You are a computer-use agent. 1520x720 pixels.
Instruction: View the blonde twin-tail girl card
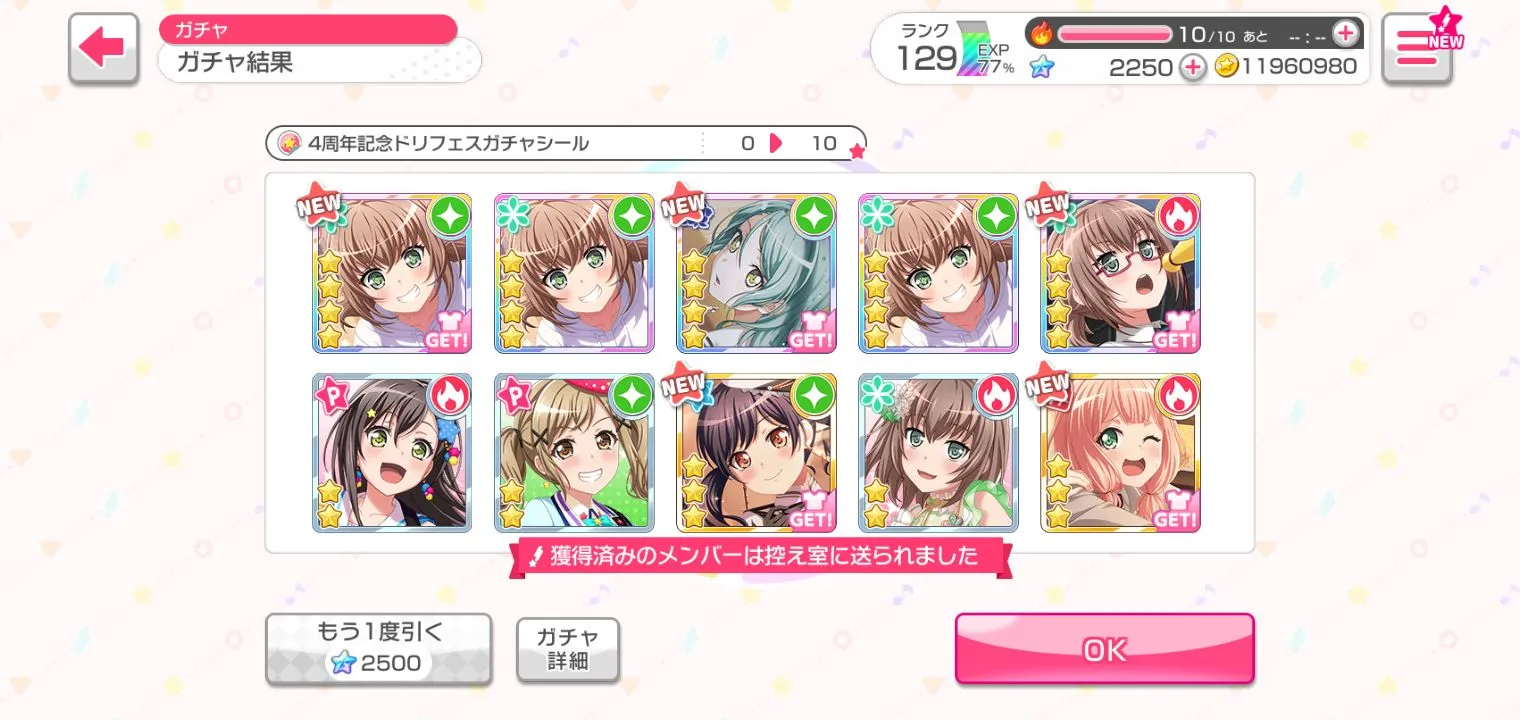tap(574, 453)
